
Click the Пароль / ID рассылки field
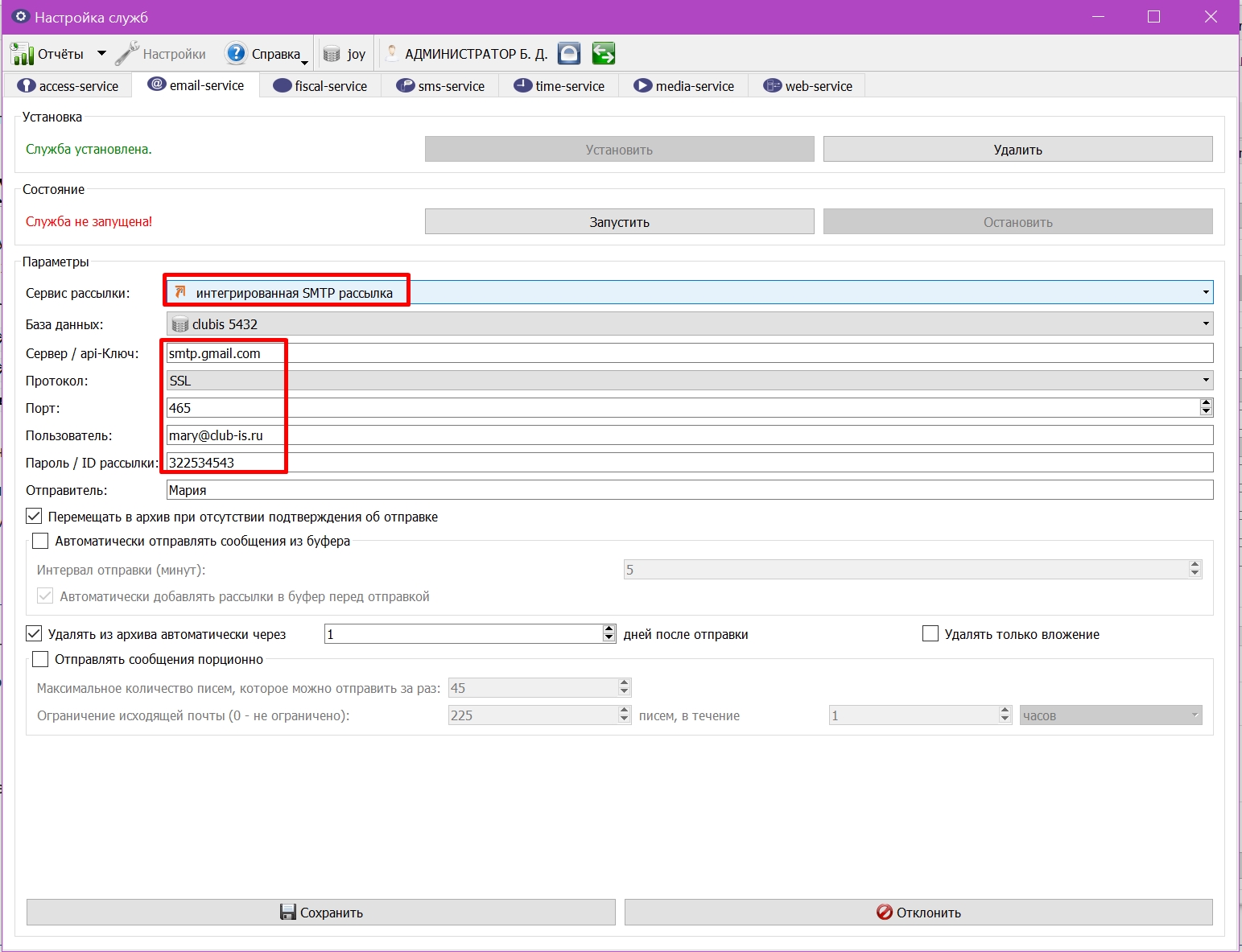pyautogui.click(x=690, y=462)
